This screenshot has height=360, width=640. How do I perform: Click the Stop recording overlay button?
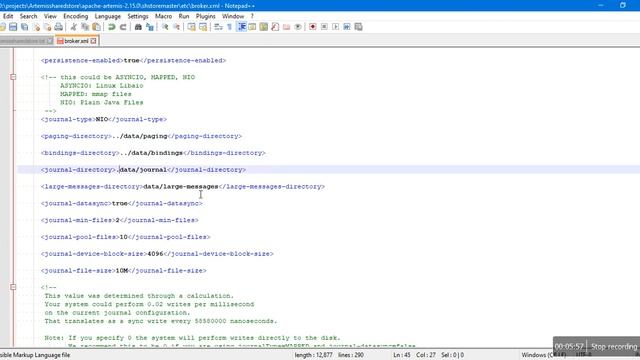[x=614, y=347]
